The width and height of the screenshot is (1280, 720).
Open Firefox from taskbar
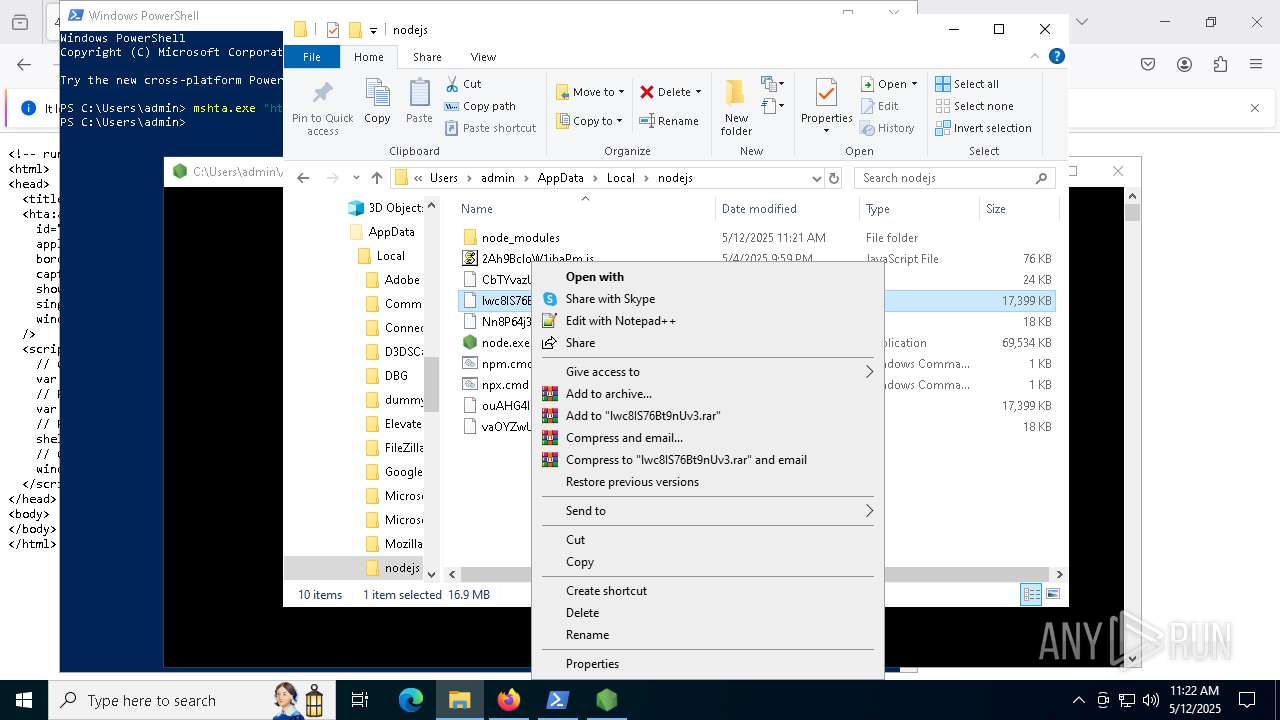coord(508,700)
